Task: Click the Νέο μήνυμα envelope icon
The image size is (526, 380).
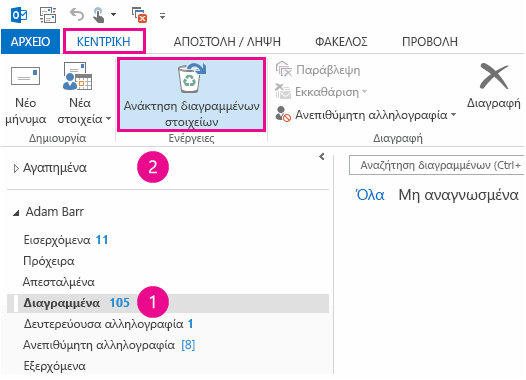Action: (25, 76)
